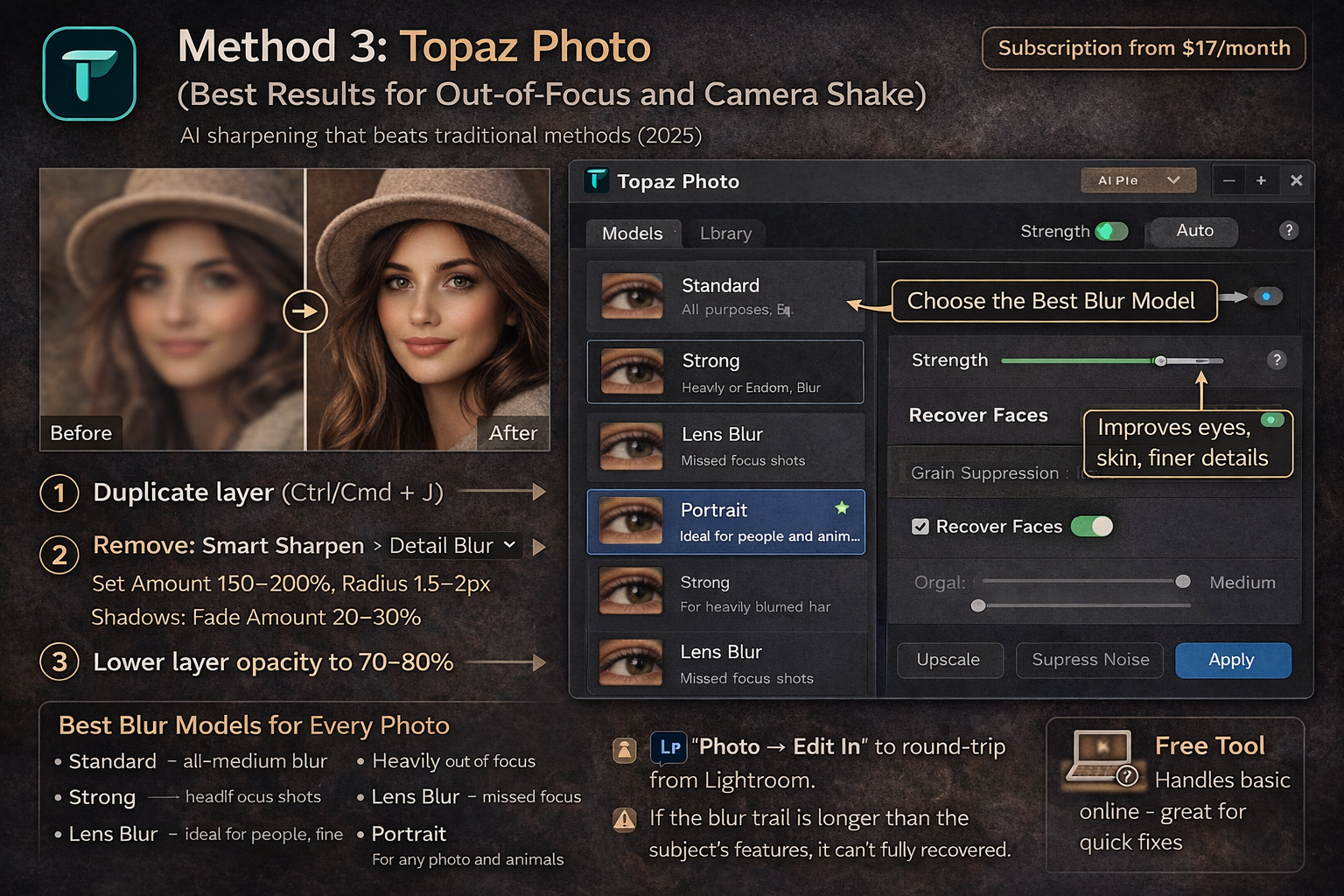The width and height of the screenshot is (1344, 896).
Task: Click 'For any photo and animals' text
Action: tap(468, 859)
